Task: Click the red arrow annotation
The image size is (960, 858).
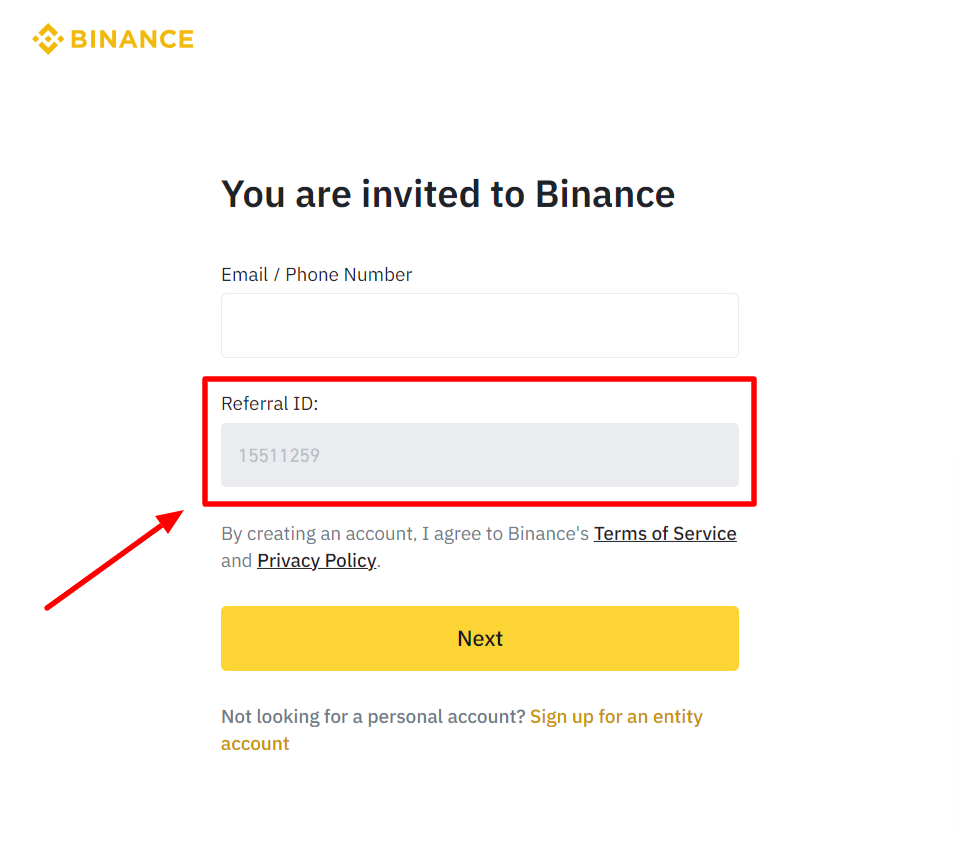Action: 114,560
